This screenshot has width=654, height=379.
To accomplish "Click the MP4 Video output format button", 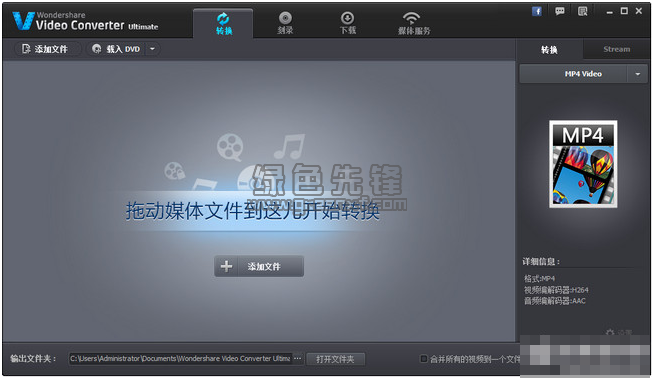I will click(574, 74).
